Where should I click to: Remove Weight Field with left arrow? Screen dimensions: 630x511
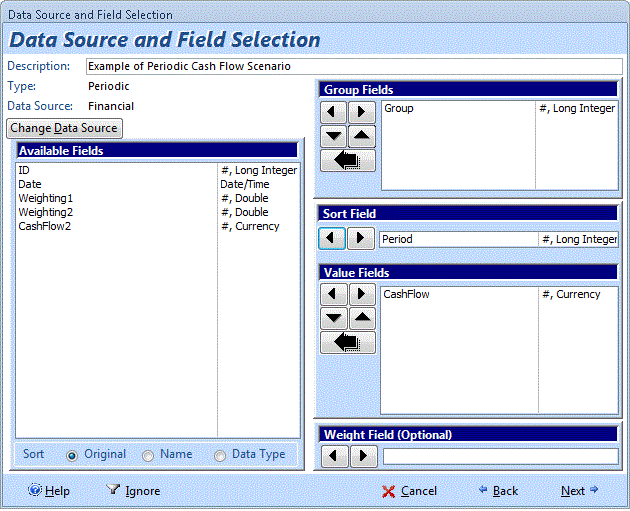pos(335,456)
